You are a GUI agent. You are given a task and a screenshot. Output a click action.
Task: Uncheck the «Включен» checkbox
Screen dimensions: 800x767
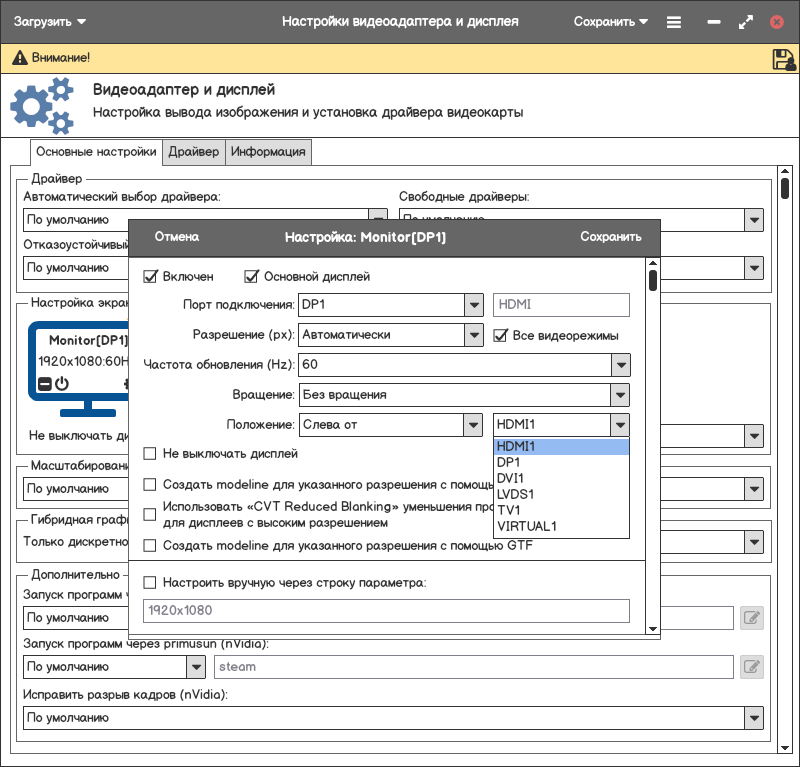click(151, 276)
